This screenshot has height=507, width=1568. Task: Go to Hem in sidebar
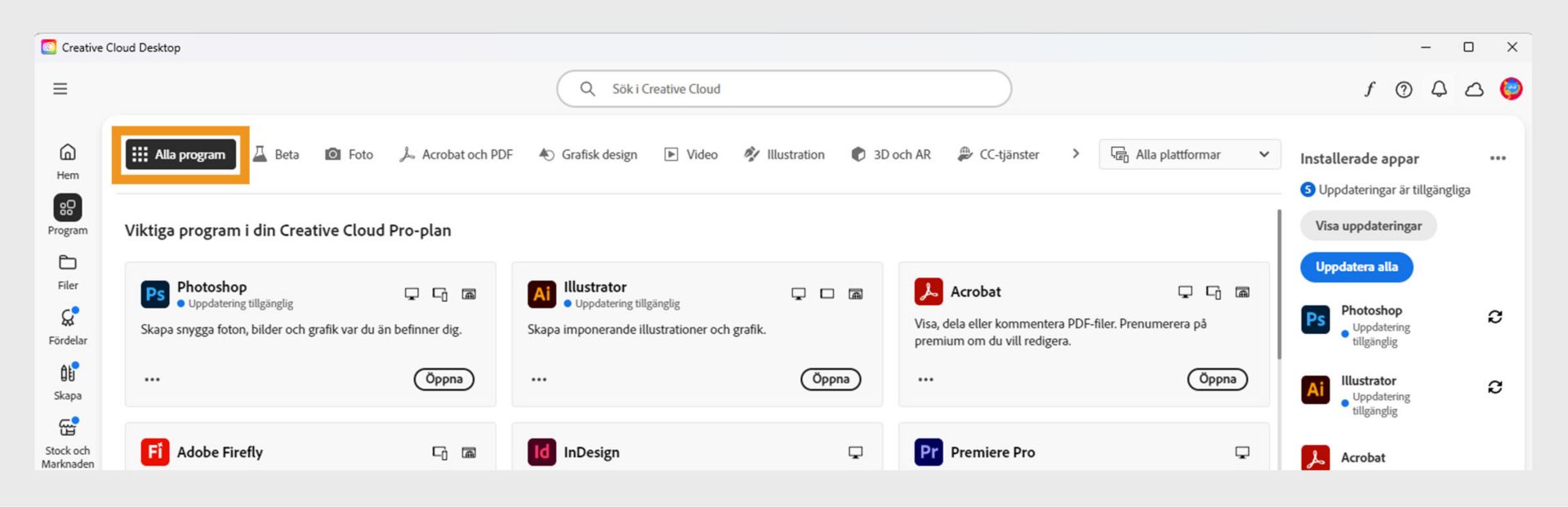68,161
